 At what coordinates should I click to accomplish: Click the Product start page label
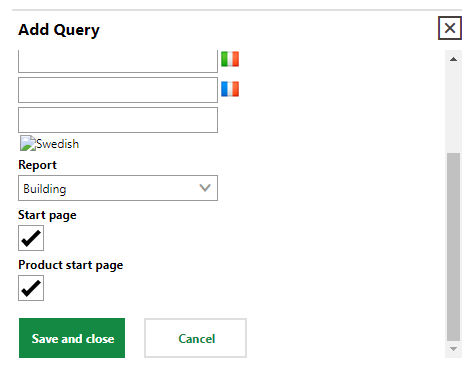[71, 265]
